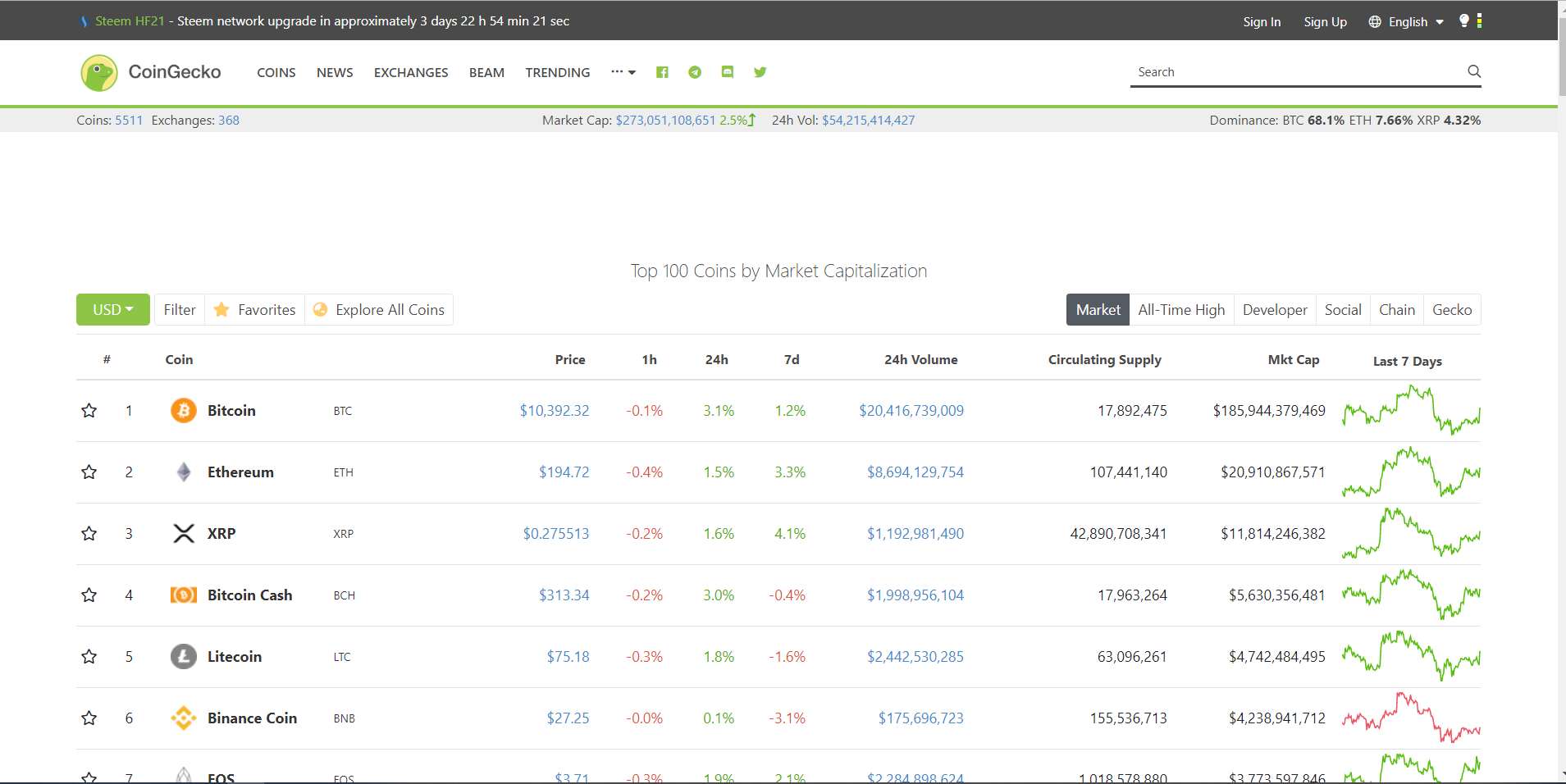The image size is (1566, 784).
Task: Click 24h Vol value $54,215,414,427
Action: coord(869,121)
